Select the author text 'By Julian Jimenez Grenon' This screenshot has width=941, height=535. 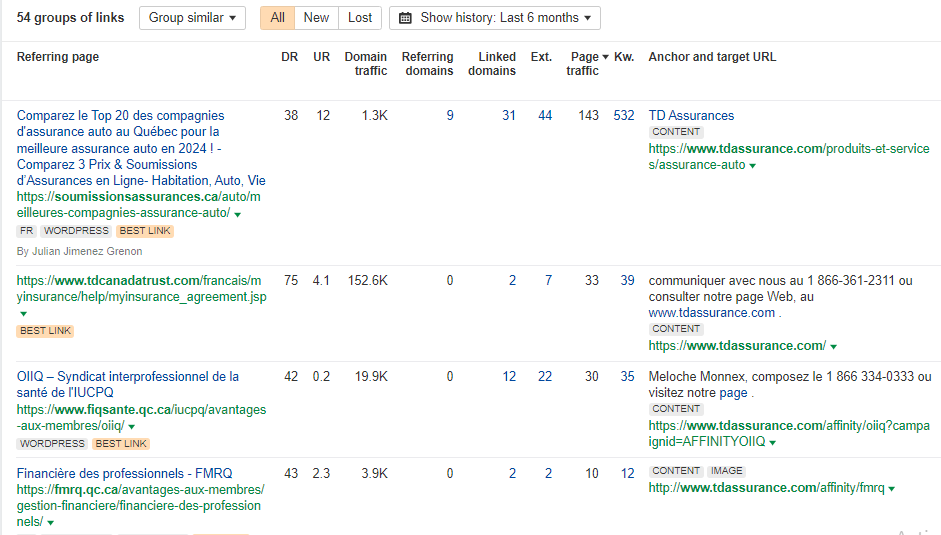[x=79, y=252]
